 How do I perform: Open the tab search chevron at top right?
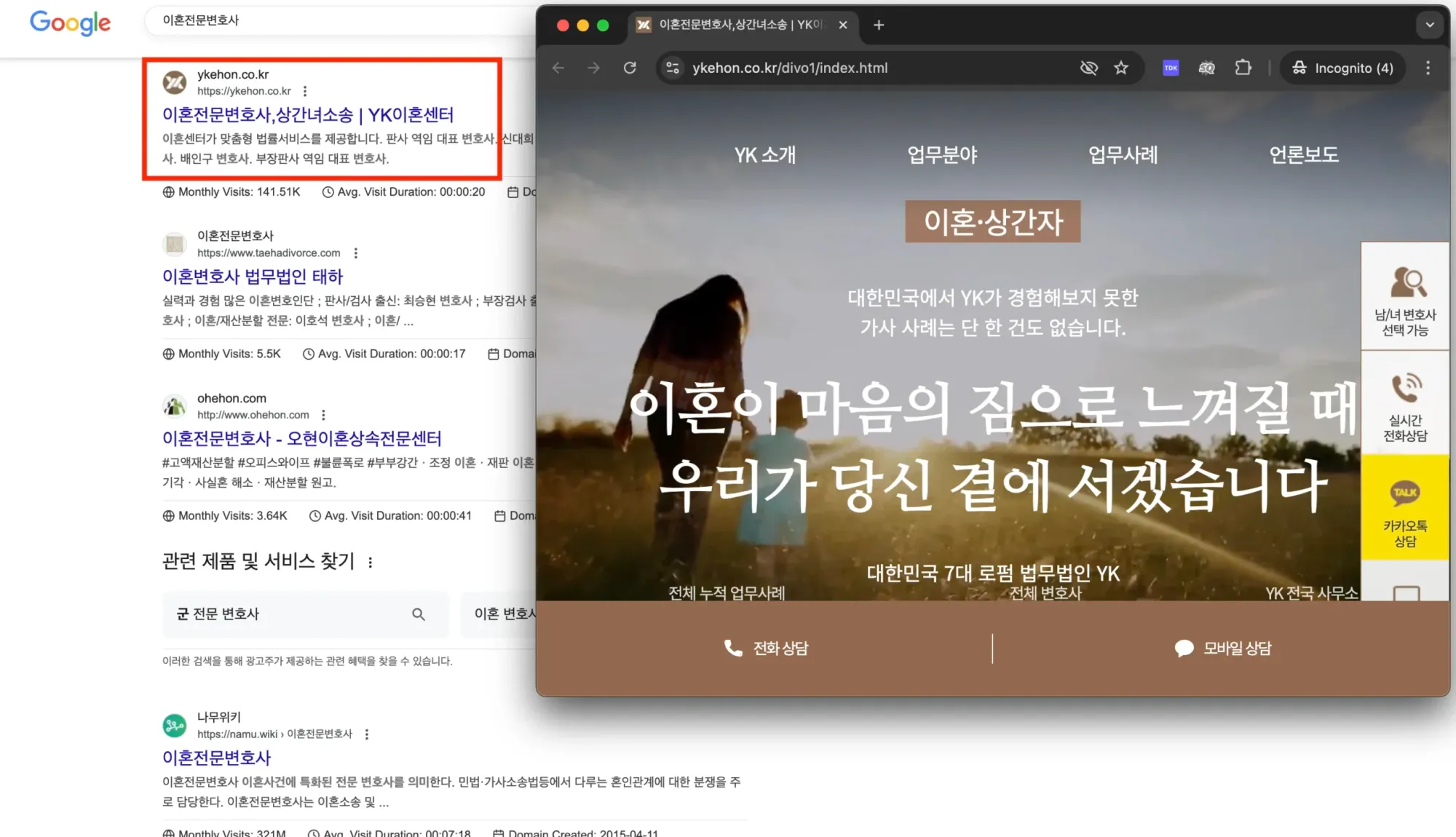1429,25
